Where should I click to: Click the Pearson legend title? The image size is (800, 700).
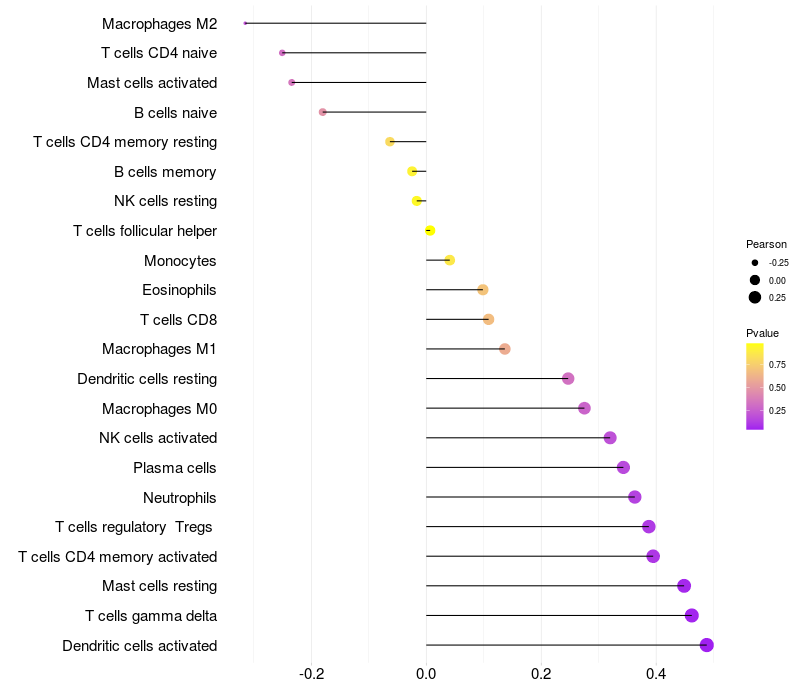tap(766, 244)
